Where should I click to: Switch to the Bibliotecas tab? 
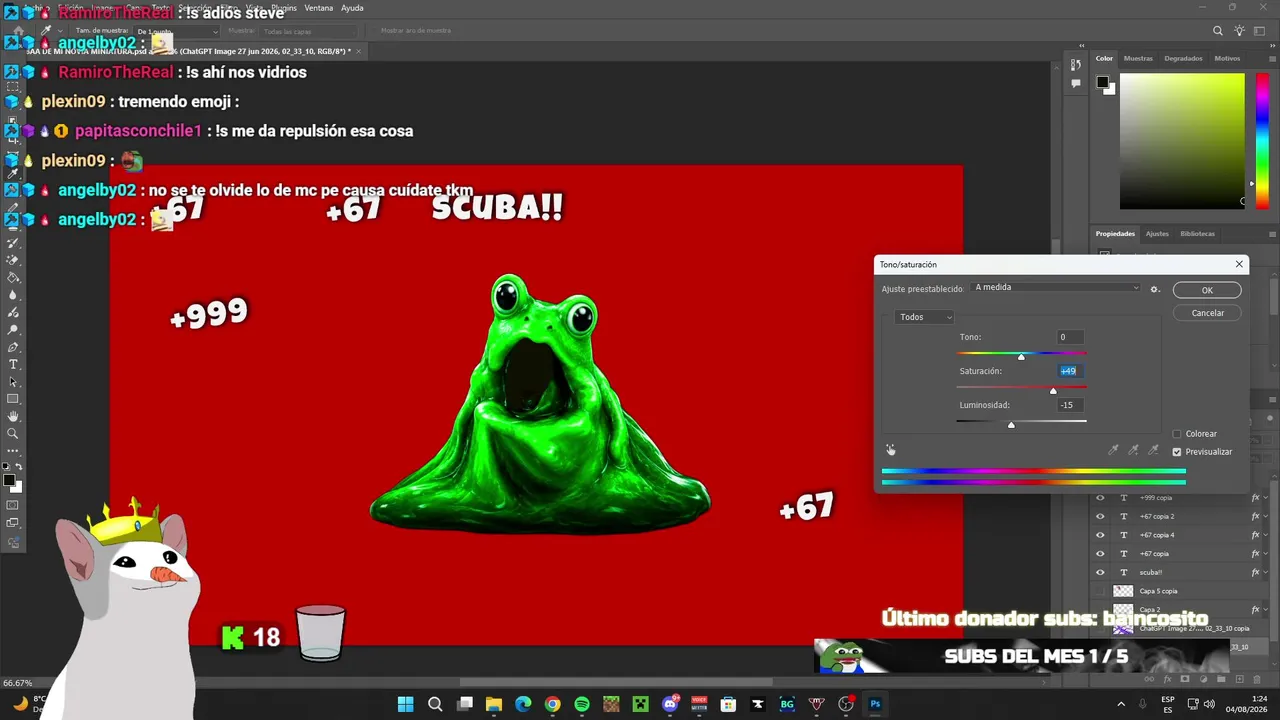pos(1198,234)
